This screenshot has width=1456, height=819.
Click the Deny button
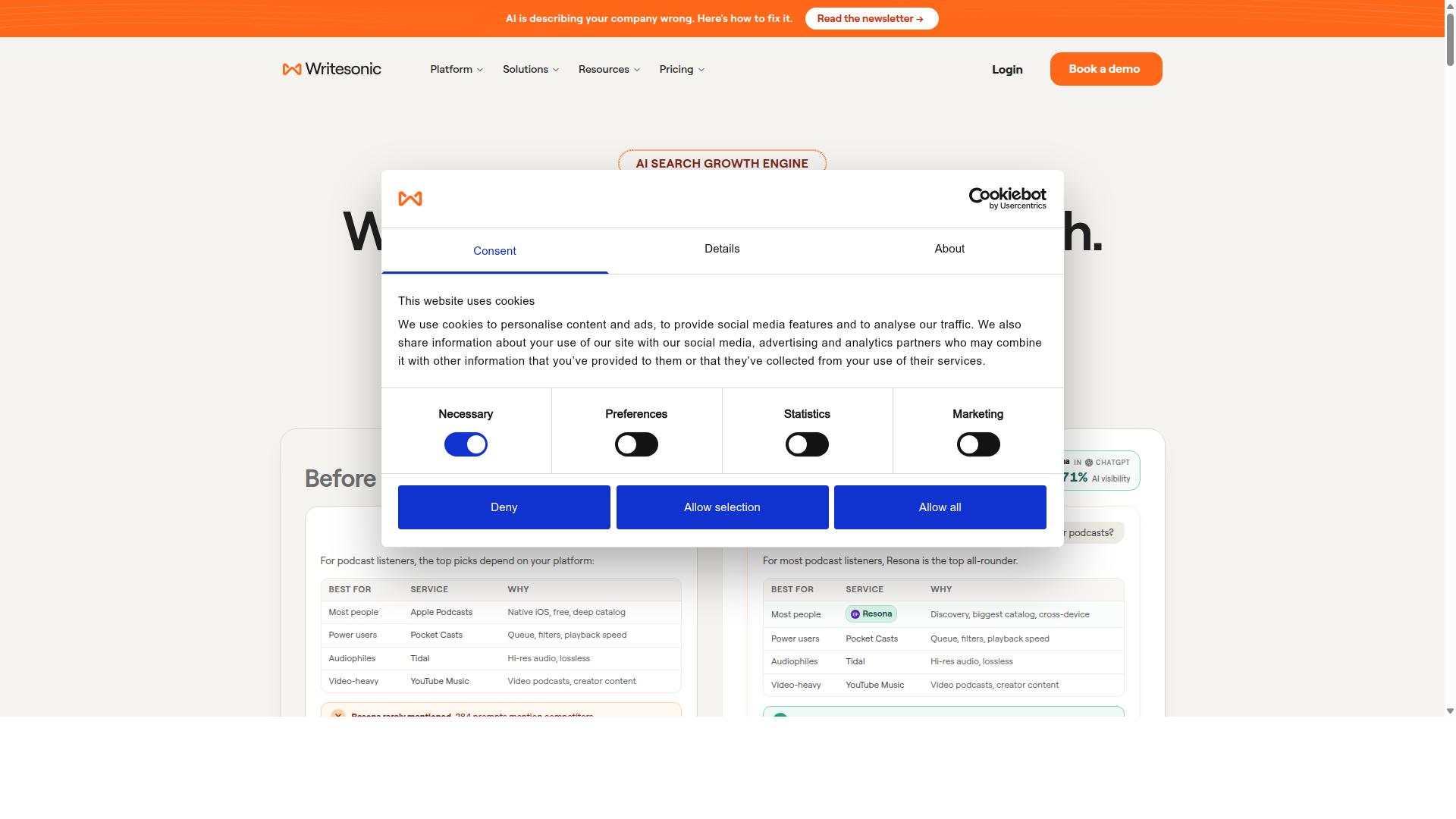pos(504,507)
